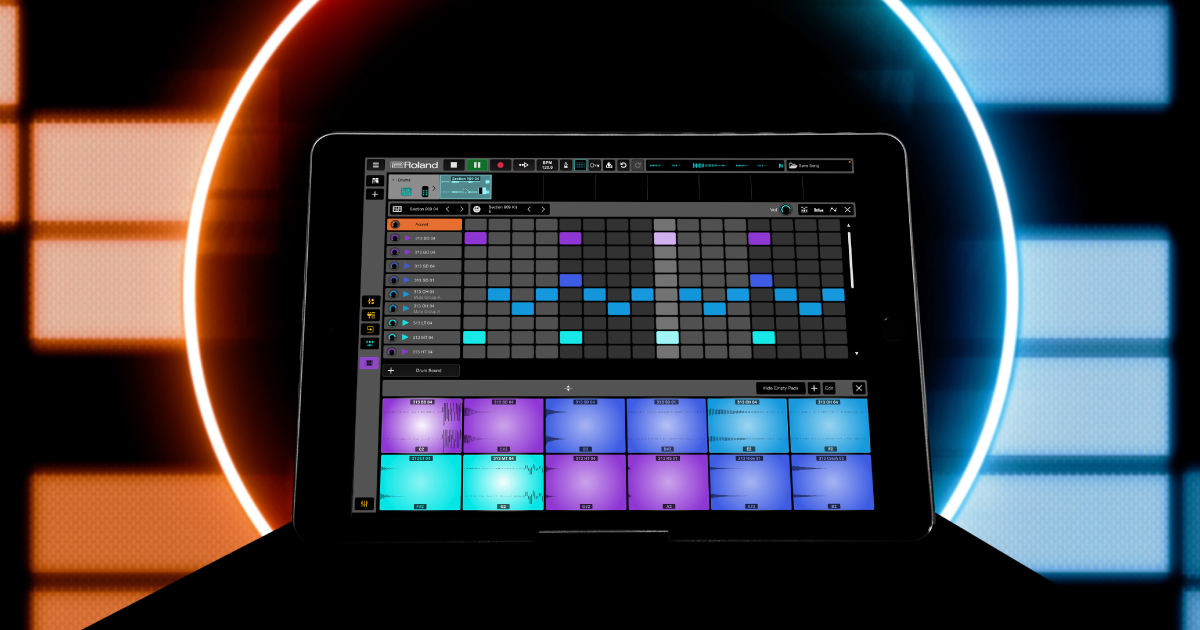Screen dimensions: 1200x630
Task: Open the export/share icon in the top toolbar
Action: click(x=608, y=166)
